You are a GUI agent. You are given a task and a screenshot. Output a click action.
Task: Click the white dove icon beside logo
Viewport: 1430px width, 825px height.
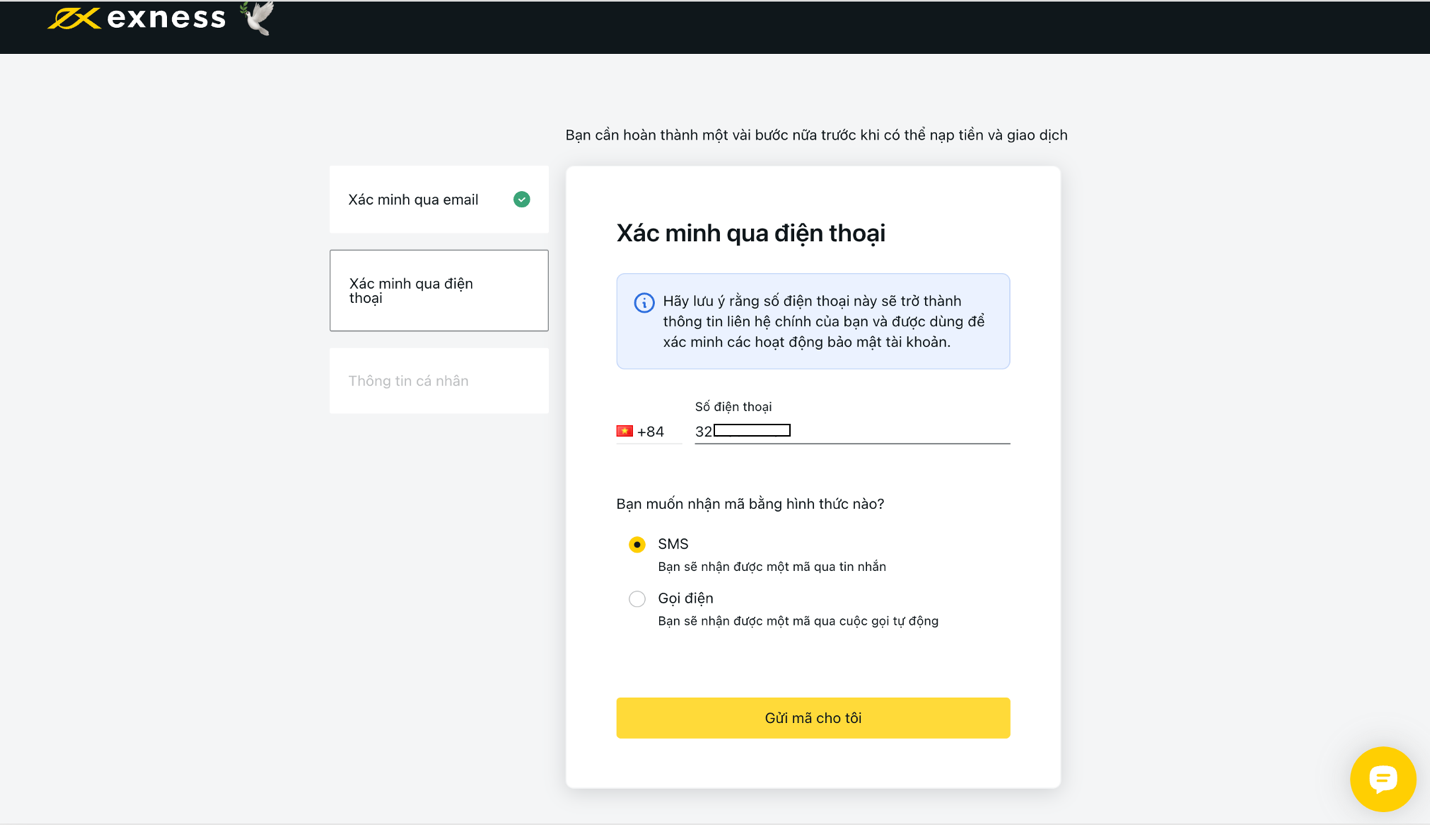pyautogui.click(x=257, y=18)
